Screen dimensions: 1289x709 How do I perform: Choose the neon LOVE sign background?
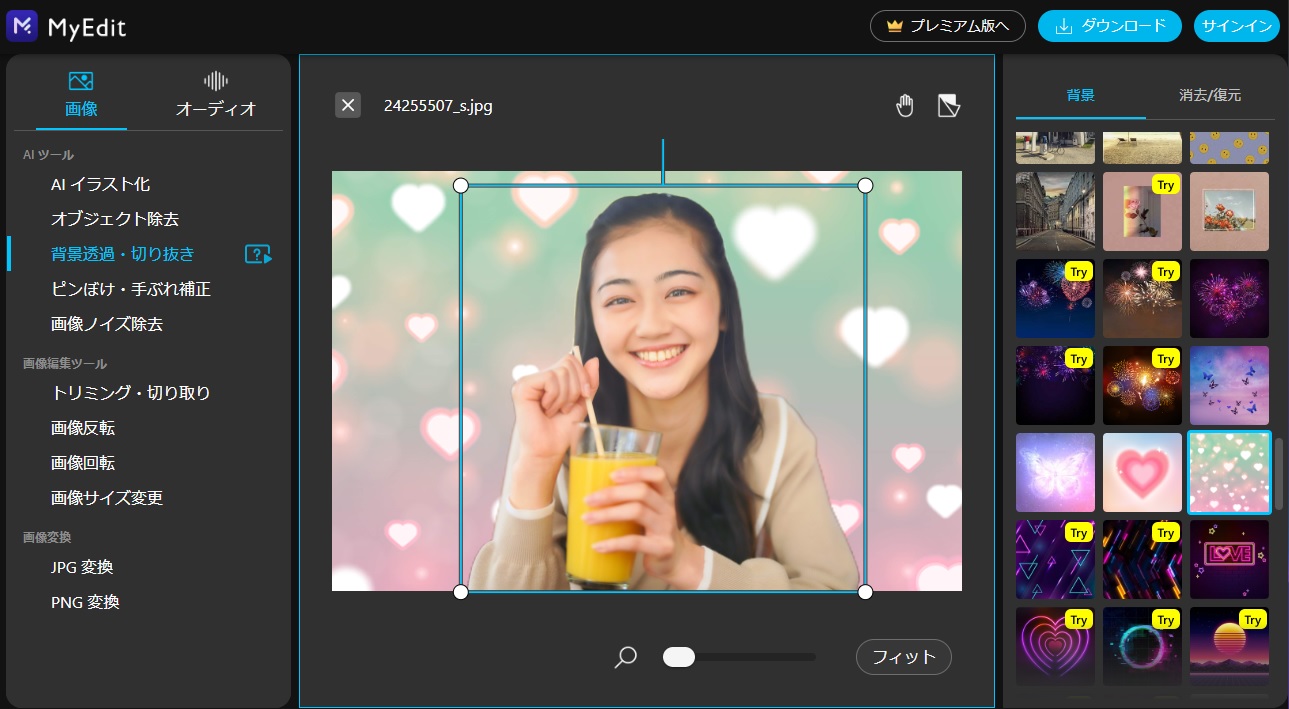(x=1229, y=559)
